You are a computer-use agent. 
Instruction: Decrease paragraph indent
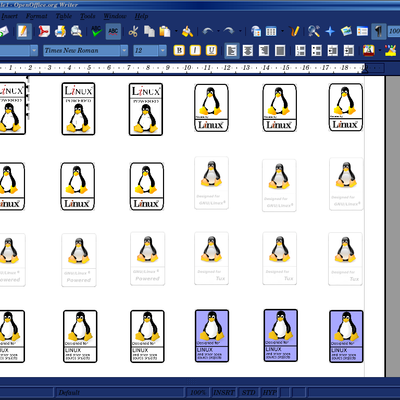tap(333, 51)
